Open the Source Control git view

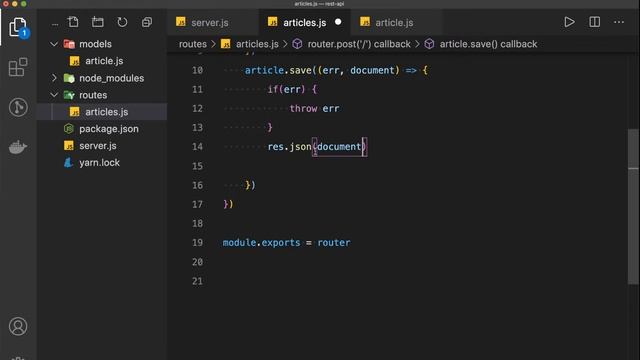click(18, 107)
